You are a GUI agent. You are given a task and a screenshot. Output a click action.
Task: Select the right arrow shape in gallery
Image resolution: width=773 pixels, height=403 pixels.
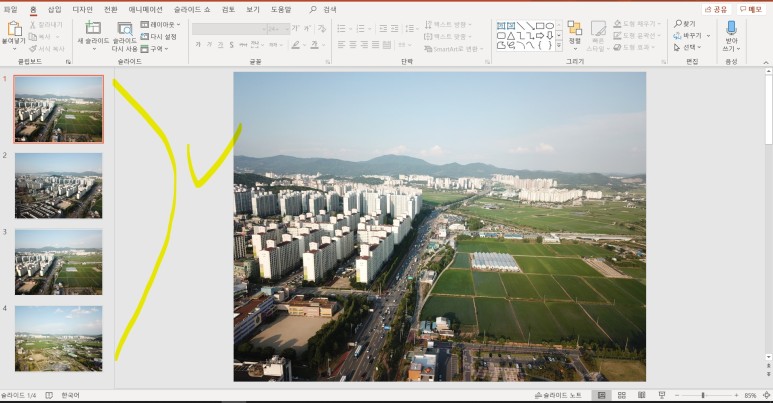coord(540,36)
